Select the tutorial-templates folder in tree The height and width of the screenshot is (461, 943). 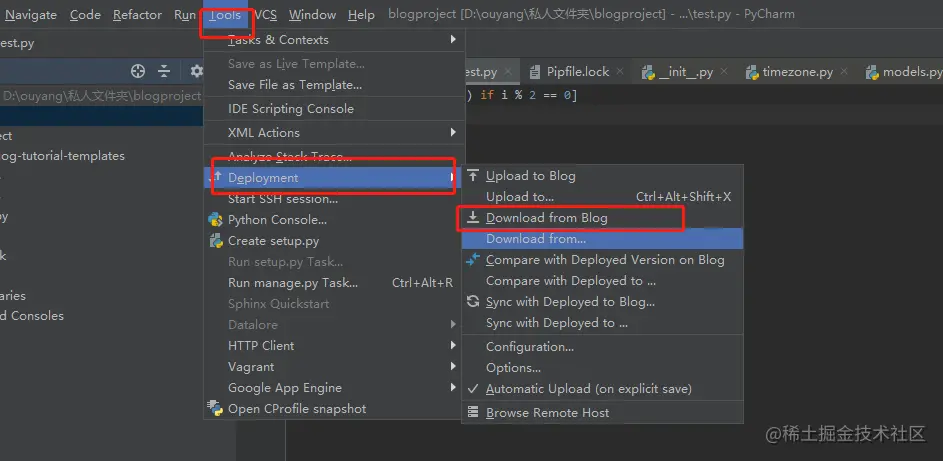[63, 156]
